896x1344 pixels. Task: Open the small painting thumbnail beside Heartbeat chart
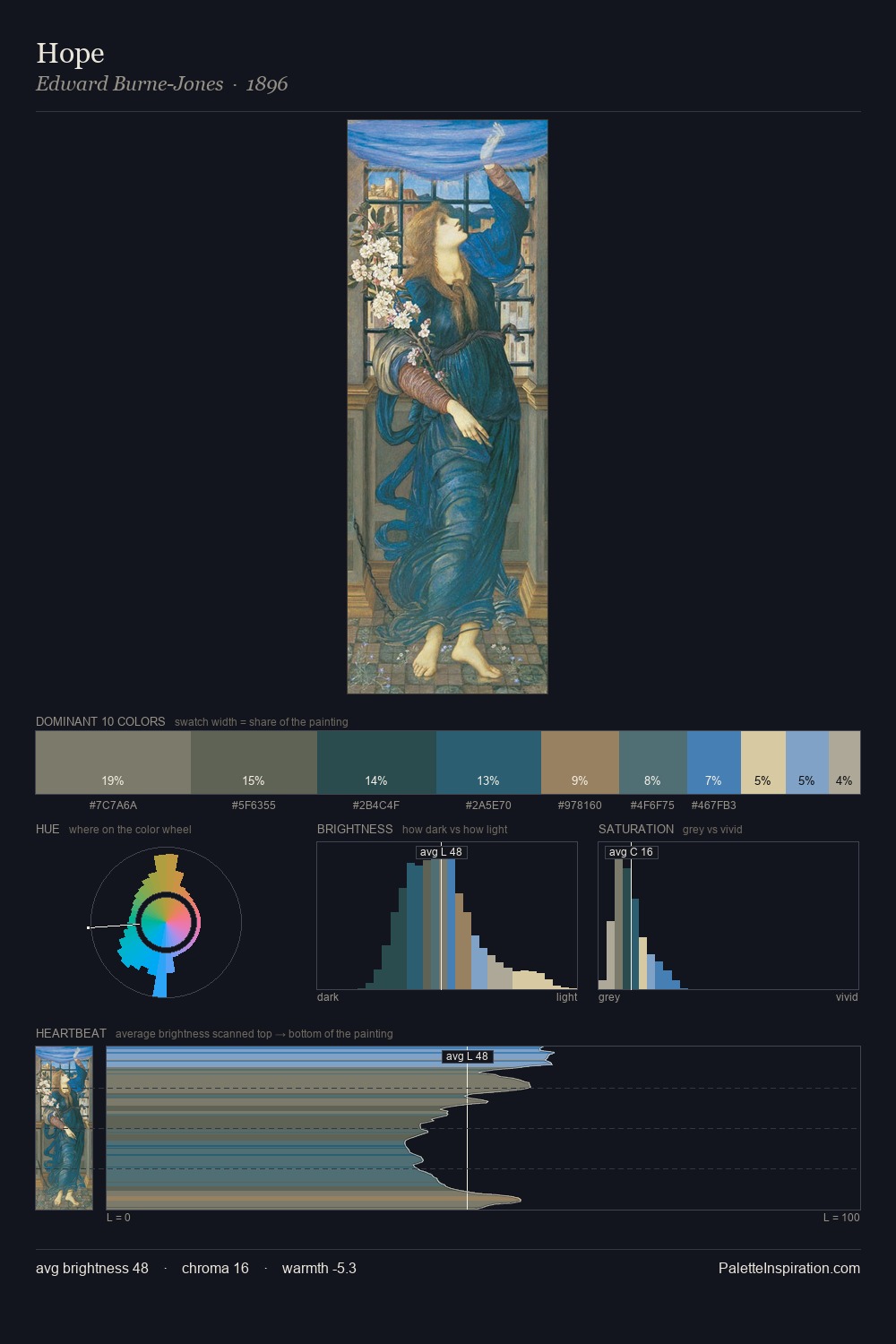click(64, 1128)
